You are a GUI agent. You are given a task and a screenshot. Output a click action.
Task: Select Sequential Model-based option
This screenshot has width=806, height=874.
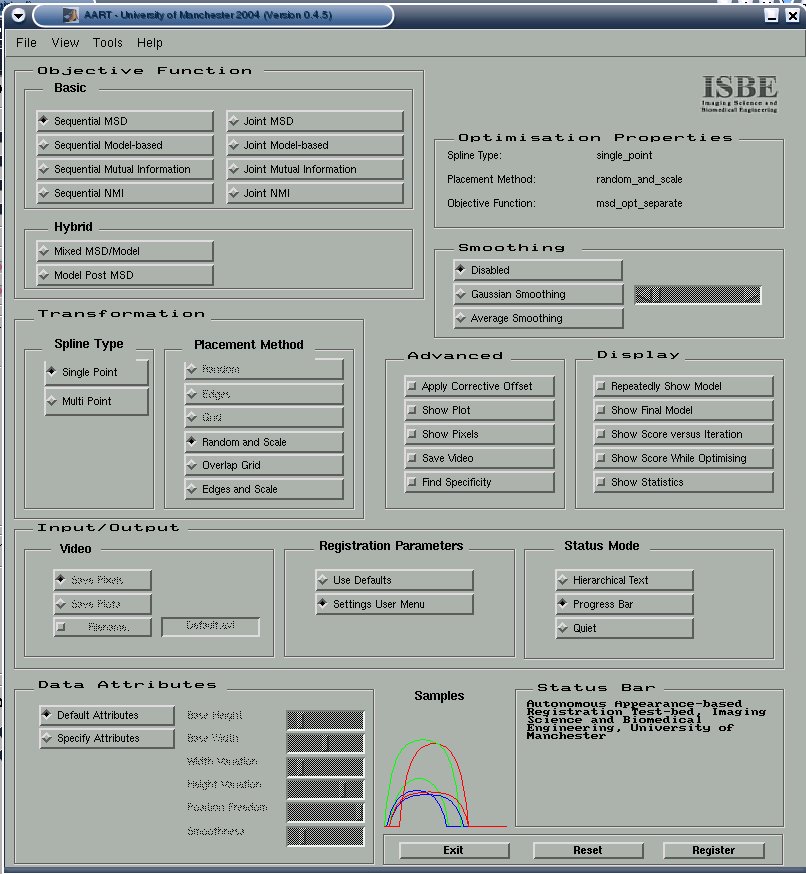coord(125,145)
